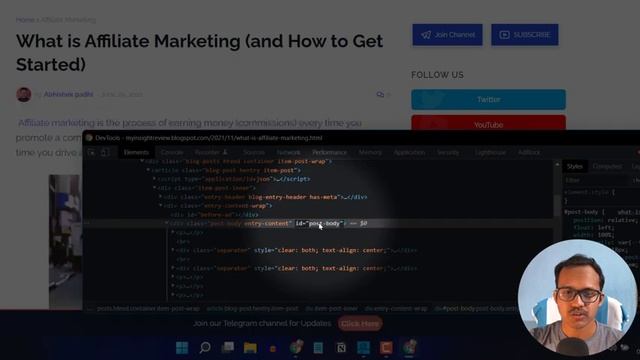Click the Affiliate marketing link in paragraph

point(56,123)
